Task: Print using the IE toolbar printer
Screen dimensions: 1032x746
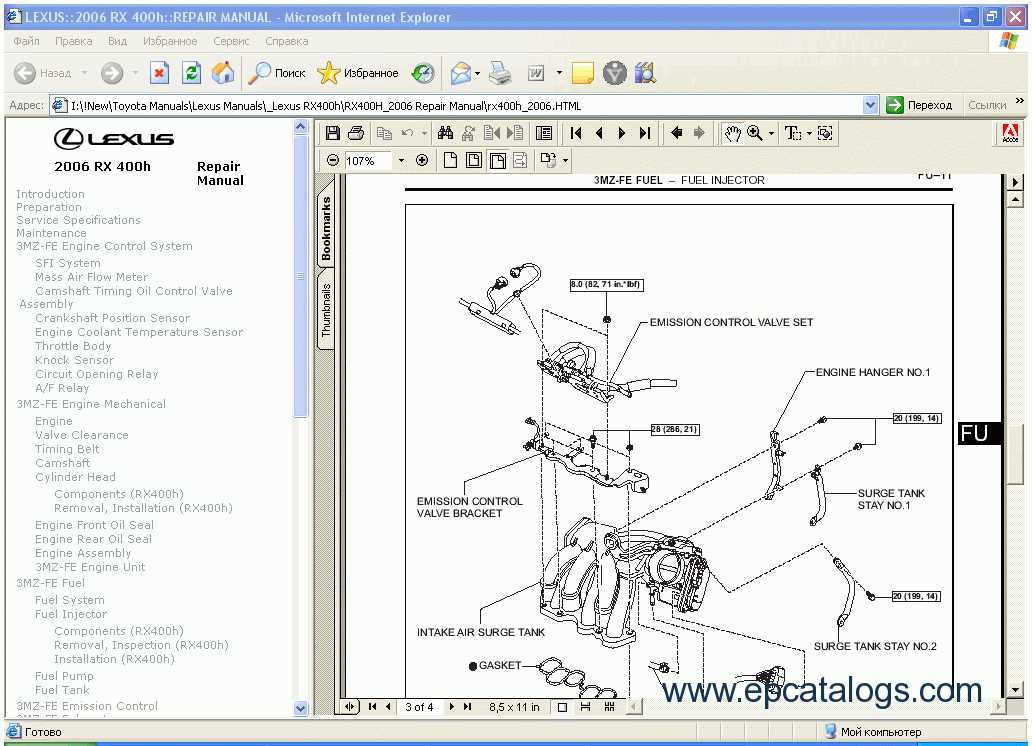Action: point(500,73)
